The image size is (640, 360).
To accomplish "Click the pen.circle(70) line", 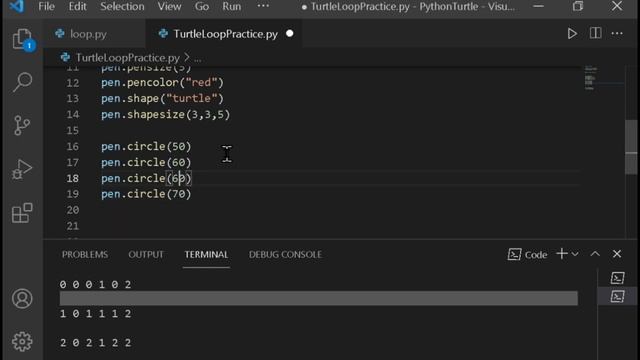I will coord(146,194).
